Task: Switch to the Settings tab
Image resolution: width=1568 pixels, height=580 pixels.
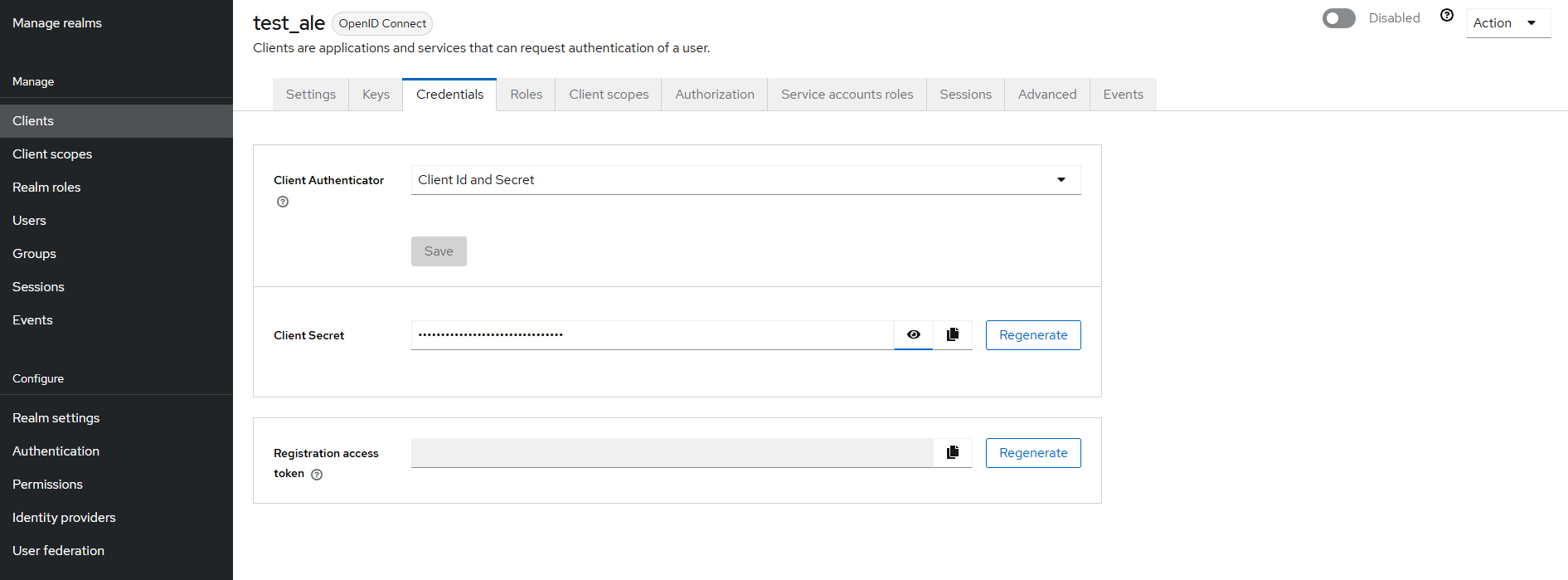Action: (311, 95)
